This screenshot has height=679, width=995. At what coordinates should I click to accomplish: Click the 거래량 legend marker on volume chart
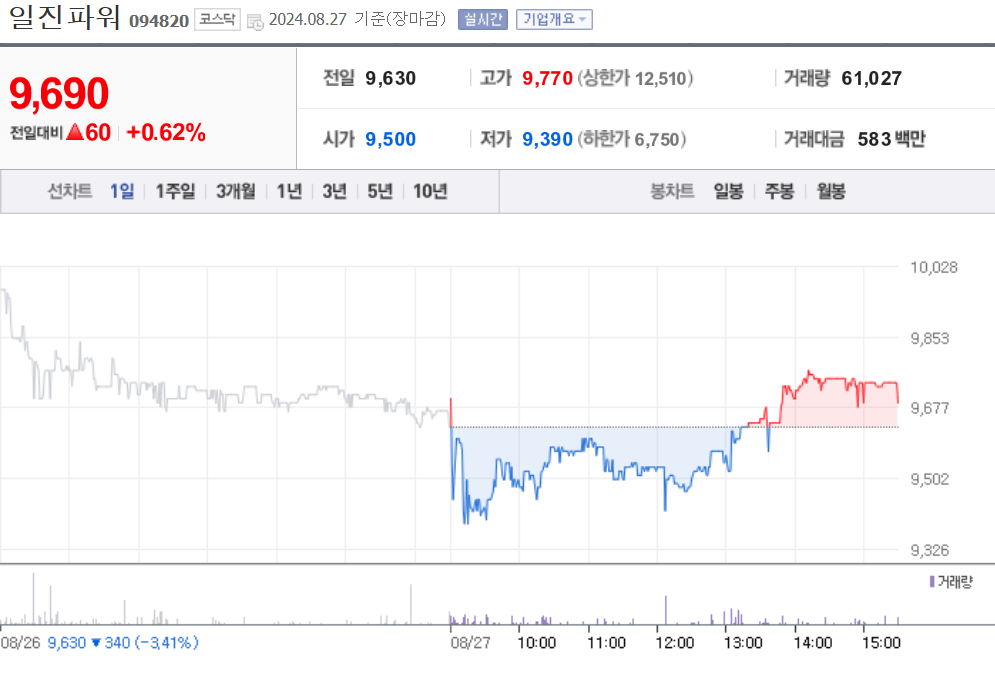tap(932, 581)
